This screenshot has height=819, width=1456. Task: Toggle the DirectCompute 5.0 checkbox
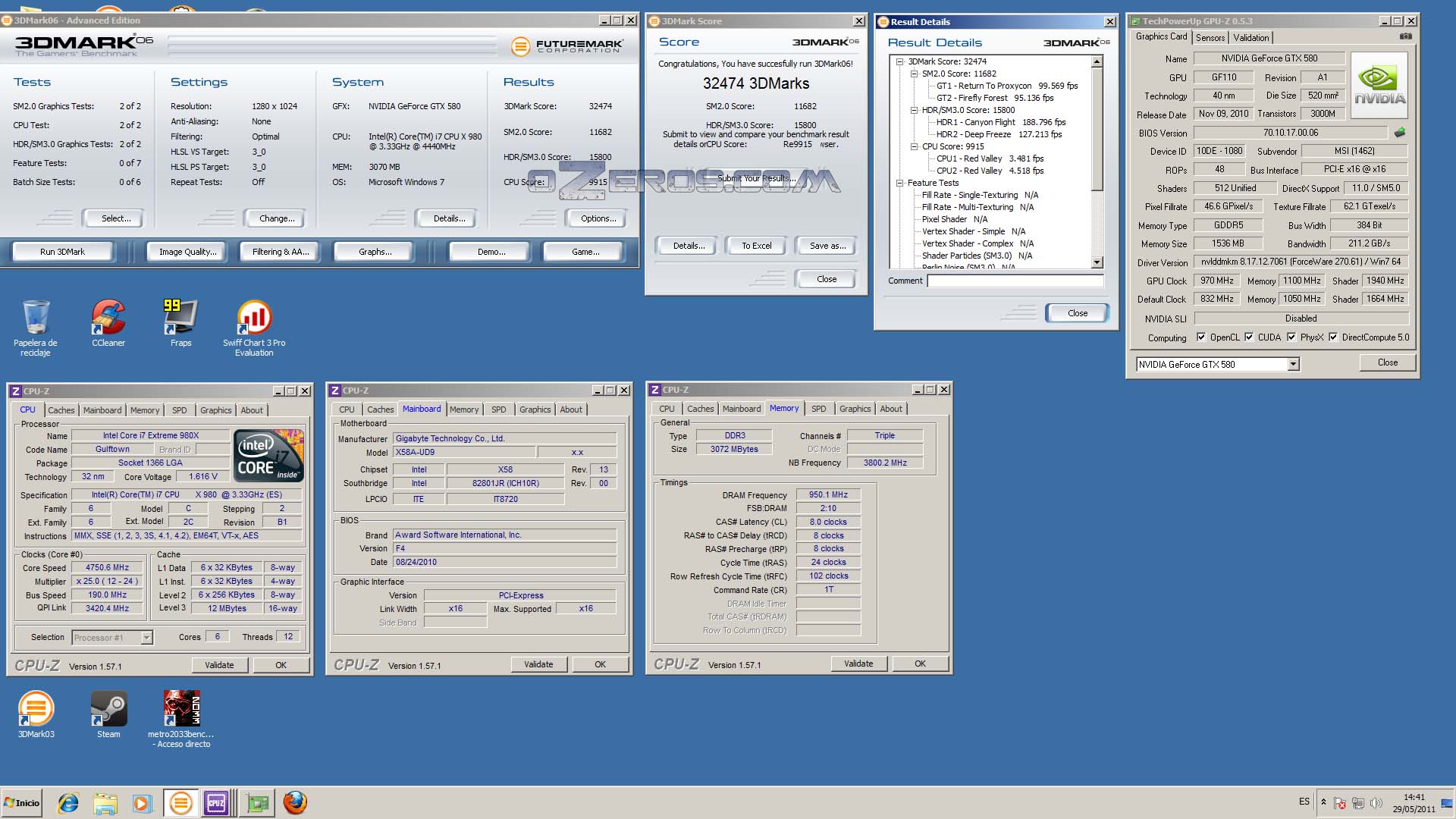tap(1333, 337)
